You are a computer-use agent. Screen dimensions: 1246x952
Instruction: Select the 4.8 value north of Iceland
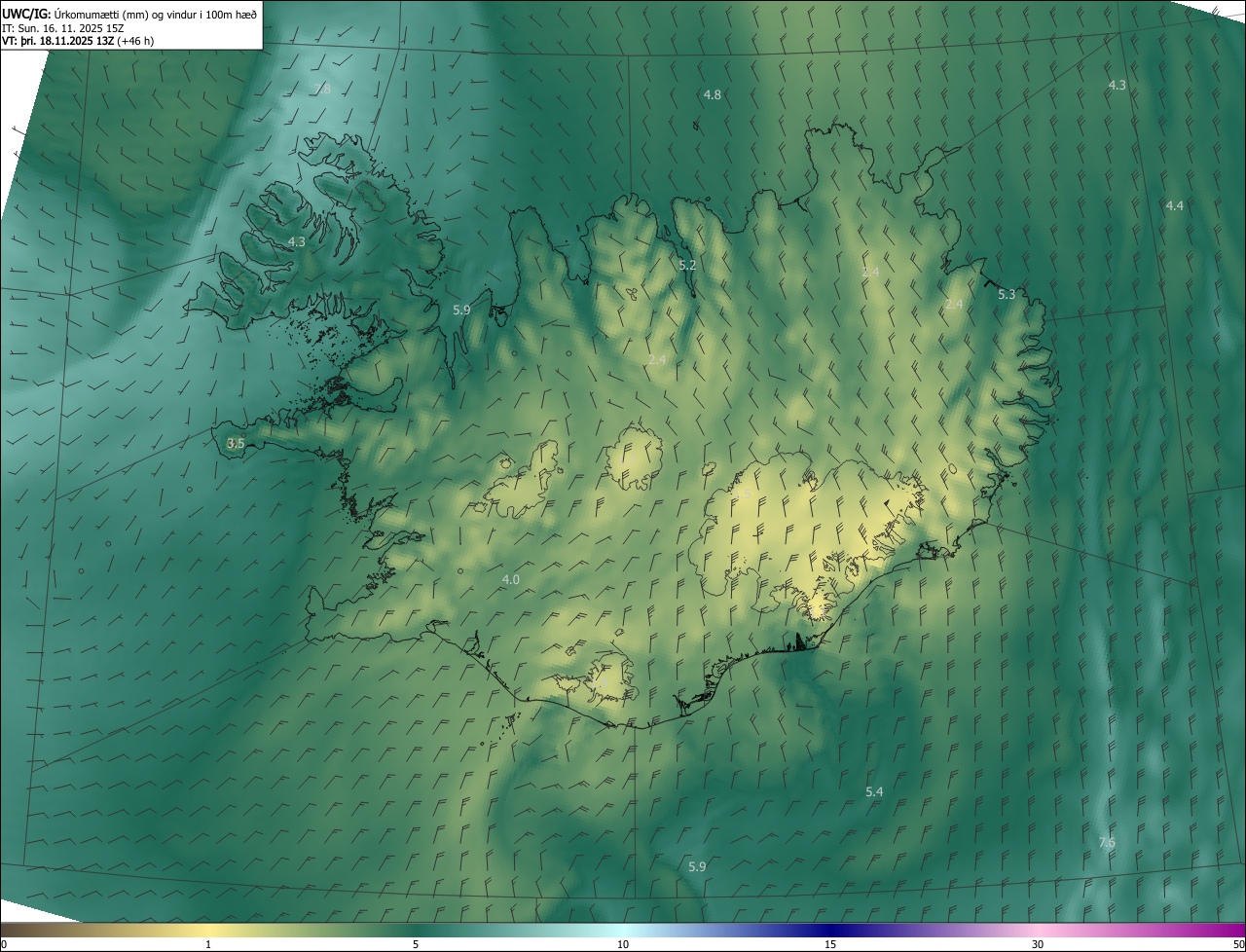pyautogui.click(x=713, y=94)
